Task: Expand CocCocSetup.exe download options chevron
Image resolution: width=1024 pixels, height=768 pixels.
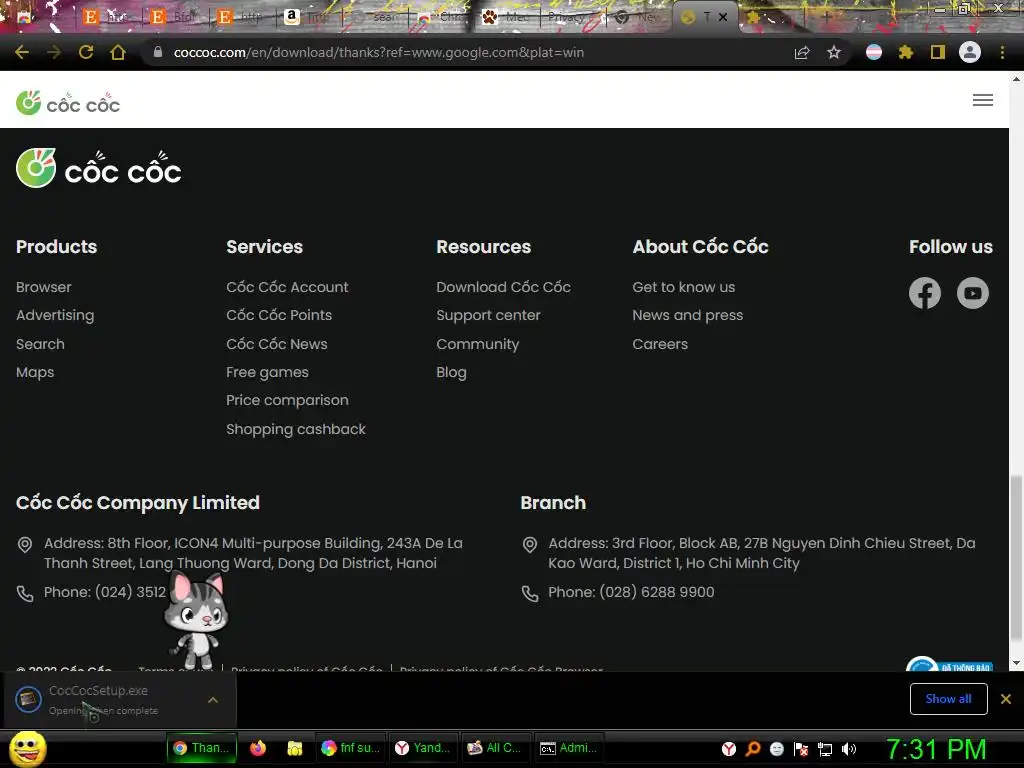Action: tap(213, 700)
